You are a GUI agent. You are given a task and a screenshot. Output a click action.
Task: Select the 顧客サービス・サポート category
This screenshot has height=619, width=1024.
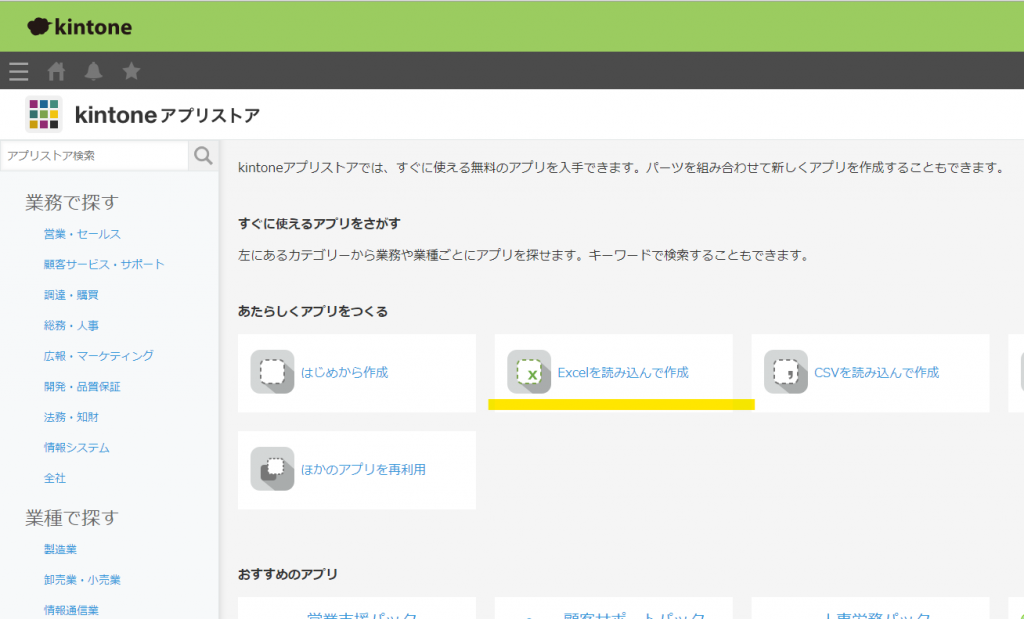tap(104, 264)
